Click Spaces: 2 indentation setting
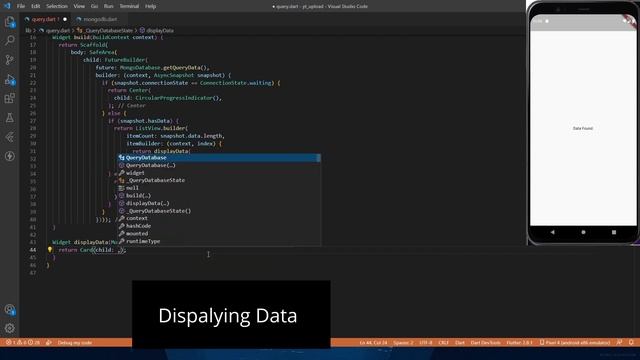Image resolution: width=640 pixels, height=360 pixels. 403,342
